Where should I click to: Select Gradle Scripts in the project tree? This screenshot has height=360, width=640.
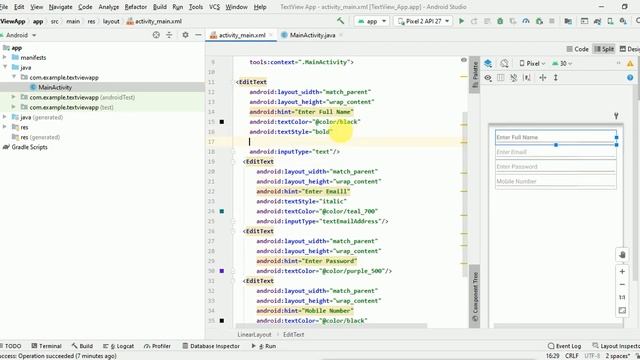point(29,147)
